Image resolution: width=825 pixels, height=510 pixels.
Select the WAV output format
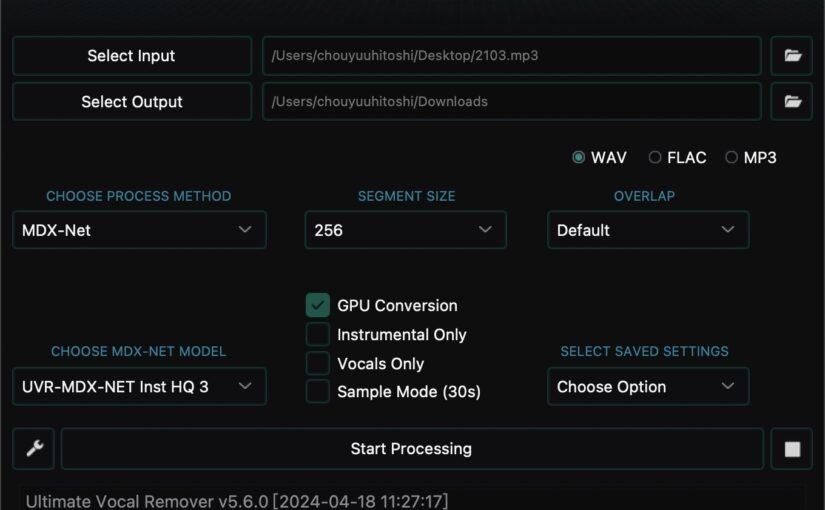pyautogui.click(x=579, y=157)
